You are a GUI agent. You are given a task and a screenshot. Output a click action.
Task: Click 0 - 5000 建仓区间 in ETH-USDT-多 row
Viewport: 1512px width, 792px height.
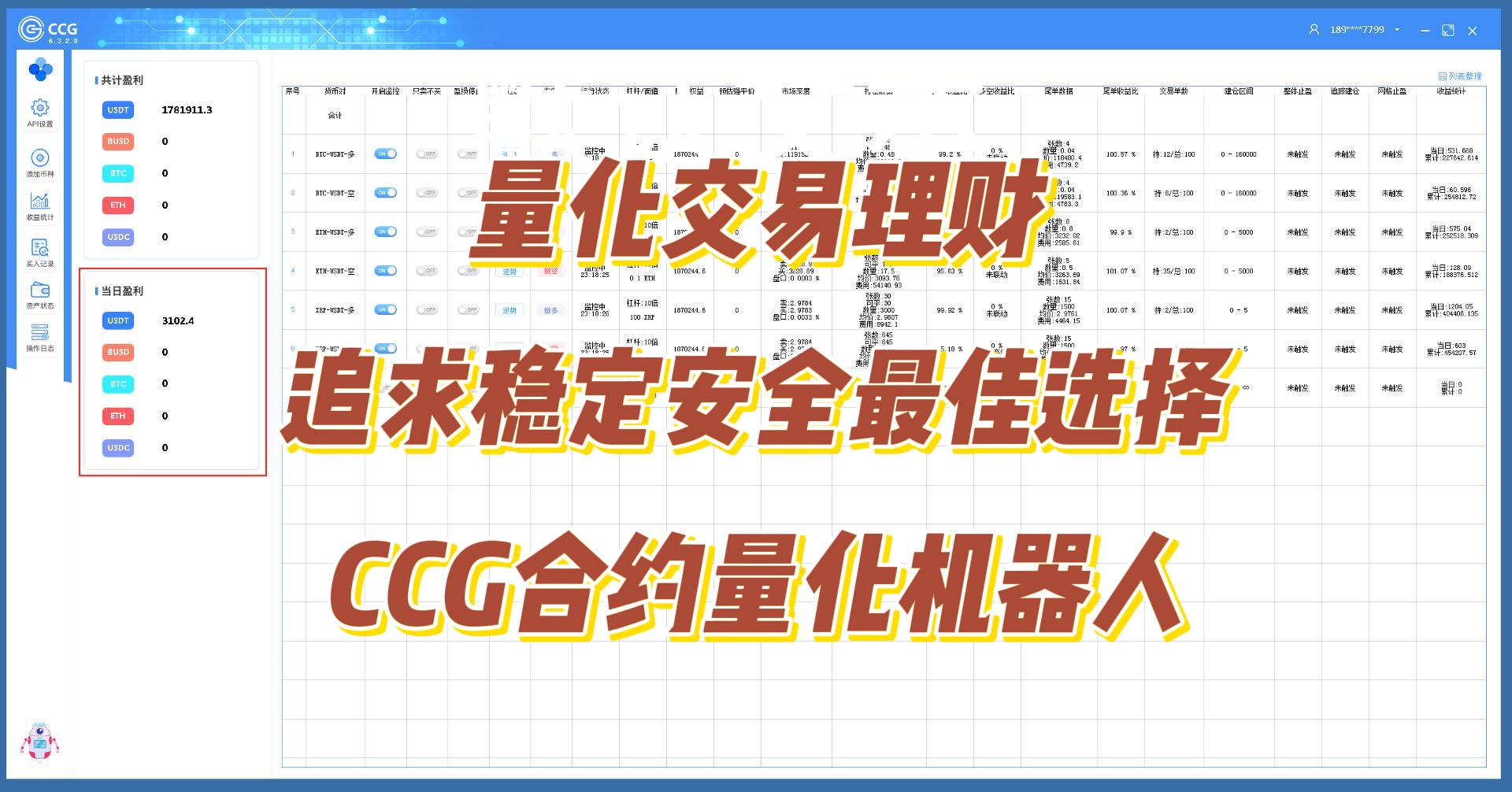click(1239, 232)
